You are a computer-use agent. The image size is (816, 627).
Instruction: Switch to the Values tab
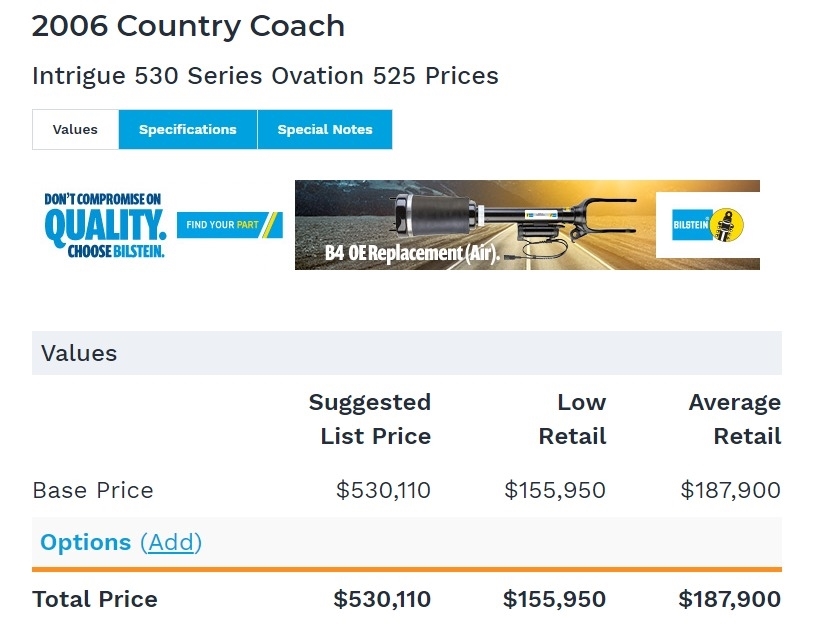click(75, 130)
